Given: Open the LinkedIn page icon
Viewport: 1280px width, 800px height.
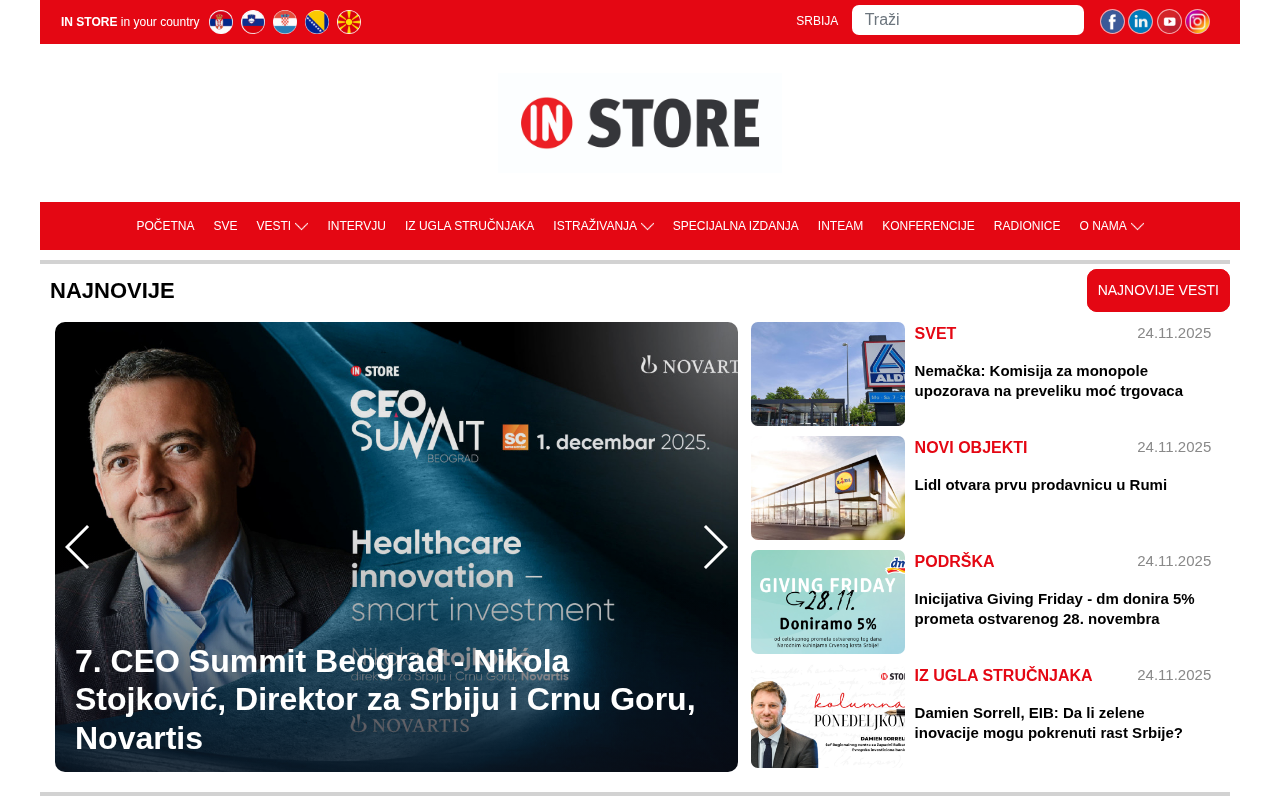Looking at the screenshot, I should point(1140,22).
